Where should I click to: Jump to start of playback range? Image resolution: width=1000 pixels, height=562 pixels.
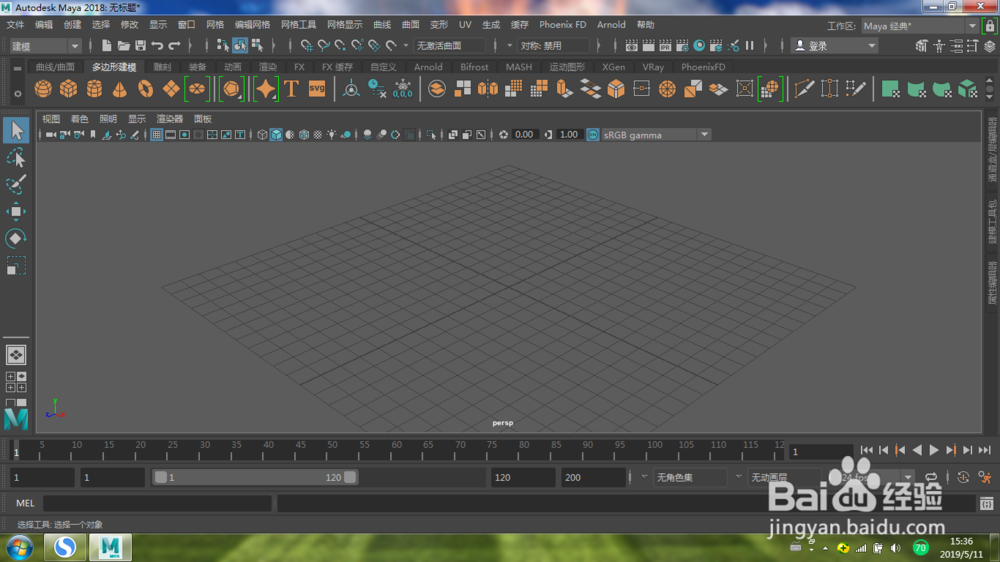(x=866, y=450)
